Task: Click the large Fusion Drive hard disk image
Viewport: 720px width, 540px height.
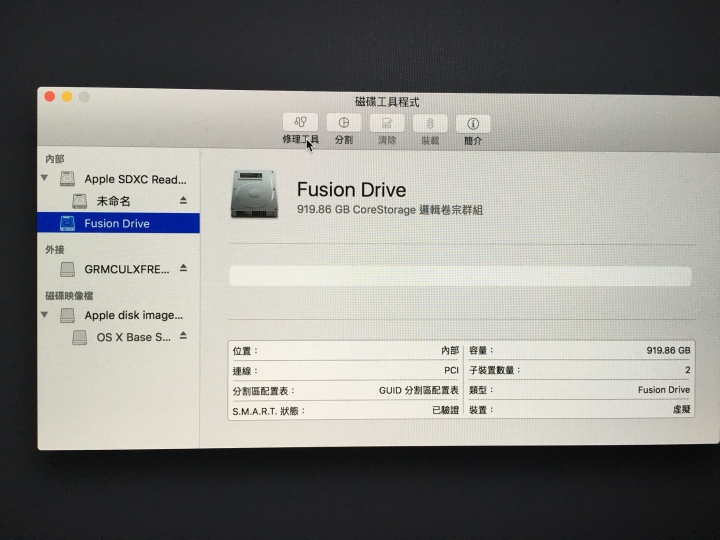Action: point(255,193)
